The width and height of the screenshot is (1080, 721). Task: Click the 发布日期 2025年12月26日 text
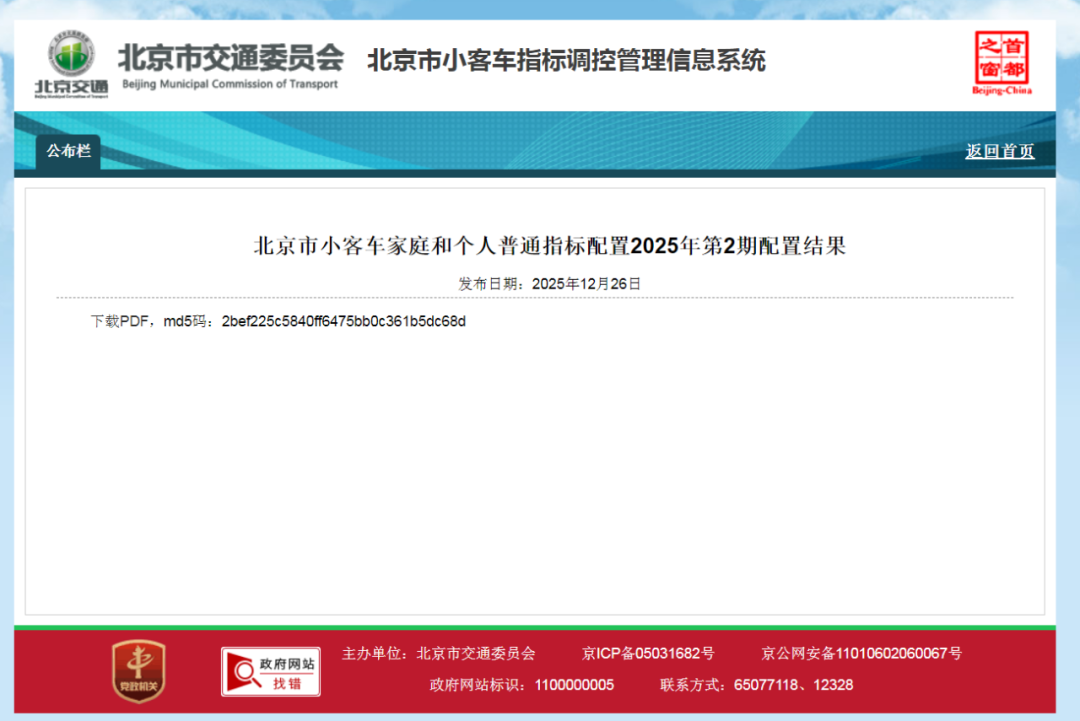pyautogui.click(x=549, y=284)
